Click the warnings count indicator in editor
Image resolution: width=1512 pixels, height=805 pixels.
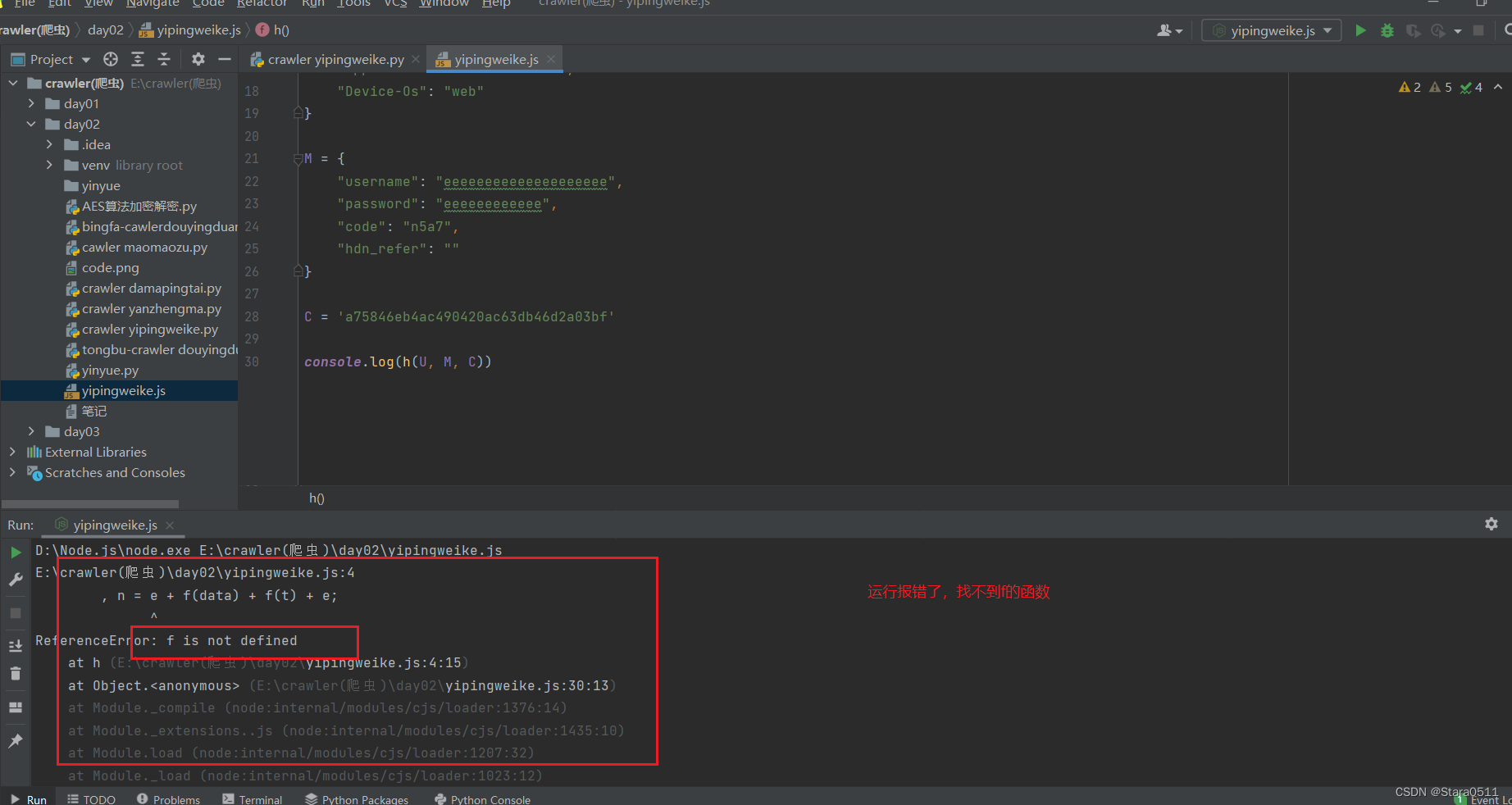(x=1410, y=87)
